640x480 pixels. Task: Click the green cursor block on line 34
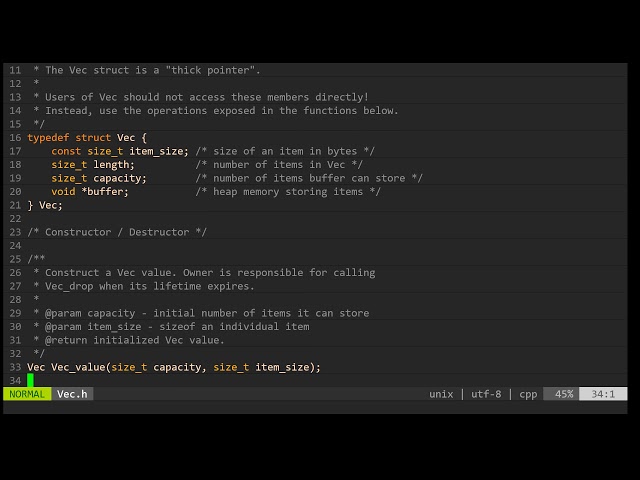[30, 380]
